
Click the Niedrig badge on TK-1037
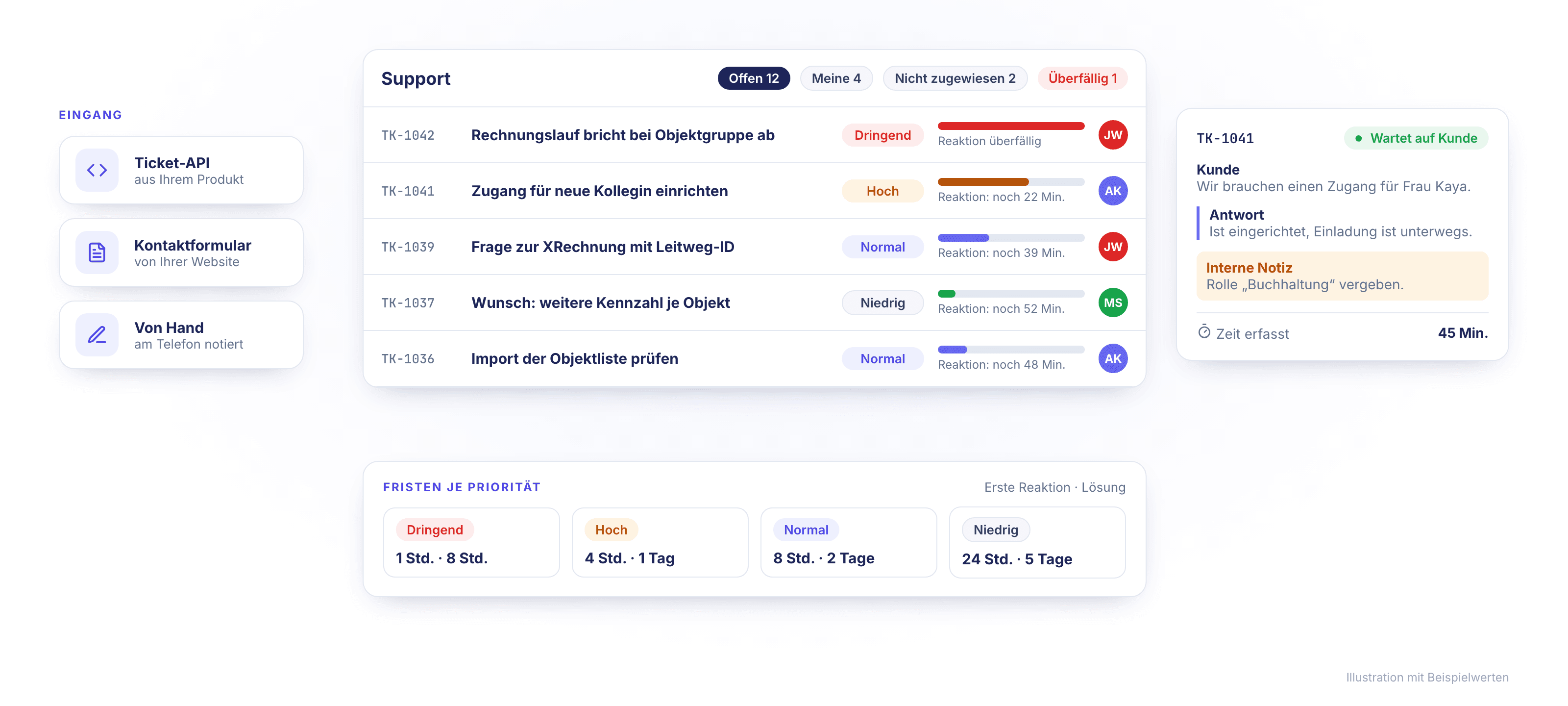[882, 303]
